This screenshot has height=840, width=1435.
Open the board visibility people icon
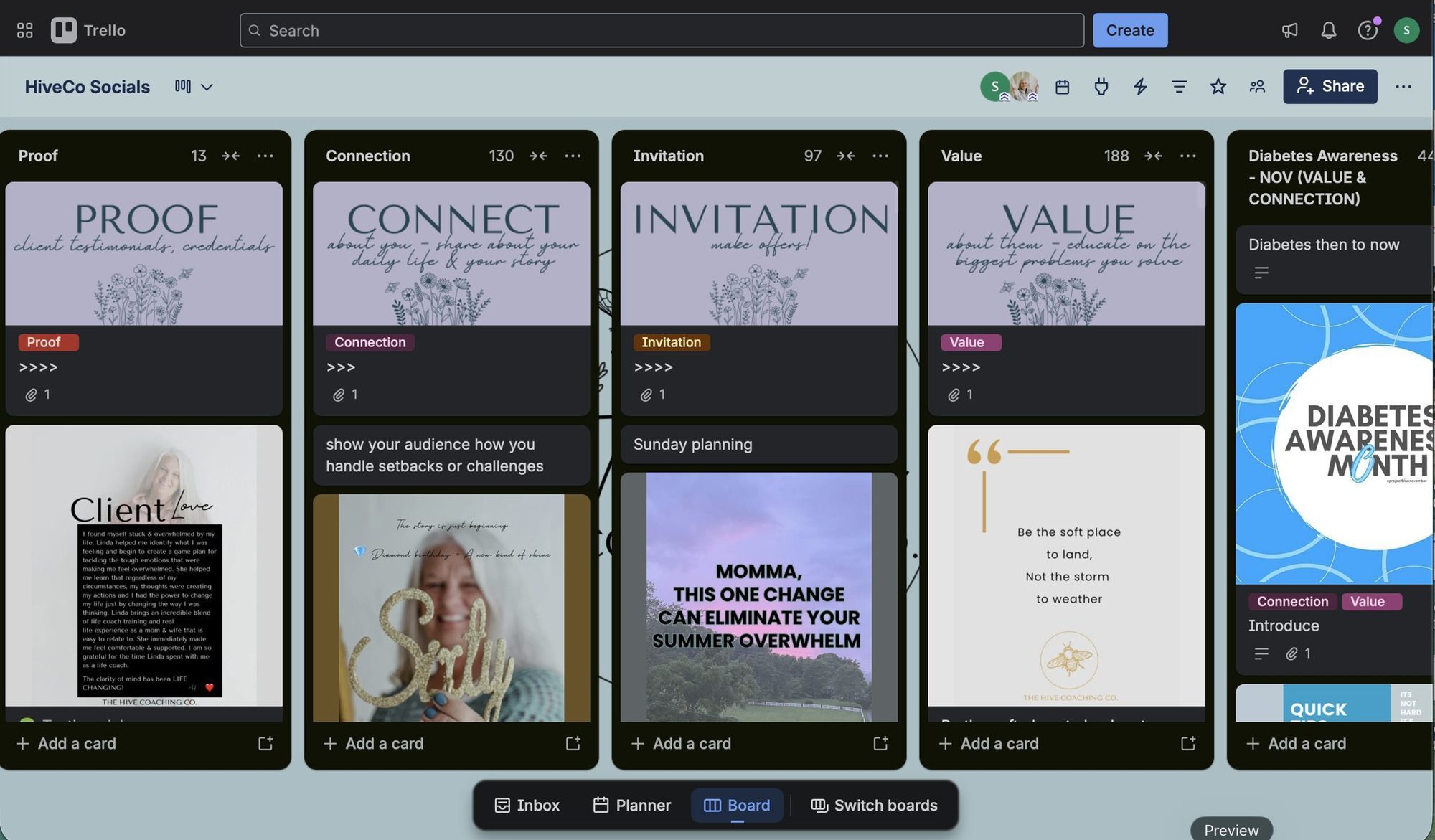pos(1256,87)
